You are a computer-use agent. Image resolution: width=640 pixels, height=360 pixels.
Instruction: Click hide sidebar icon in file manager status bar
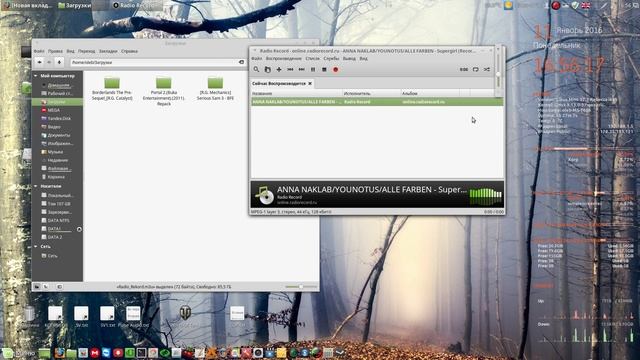coord(60,287)
